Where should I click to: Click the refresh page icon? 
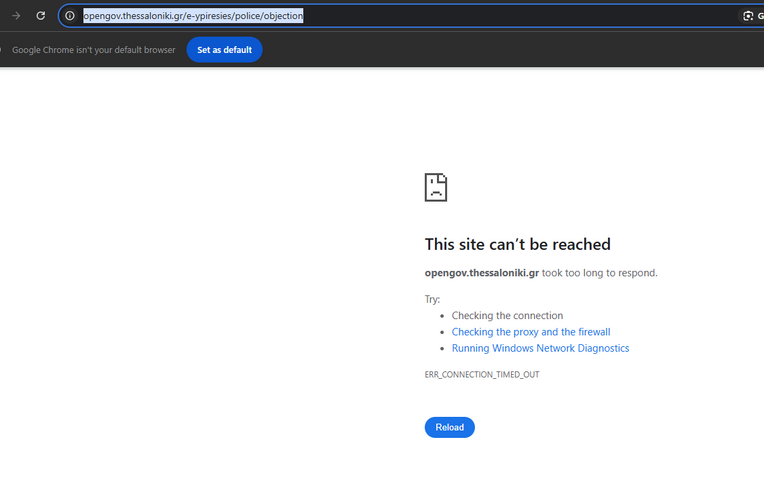41,16
